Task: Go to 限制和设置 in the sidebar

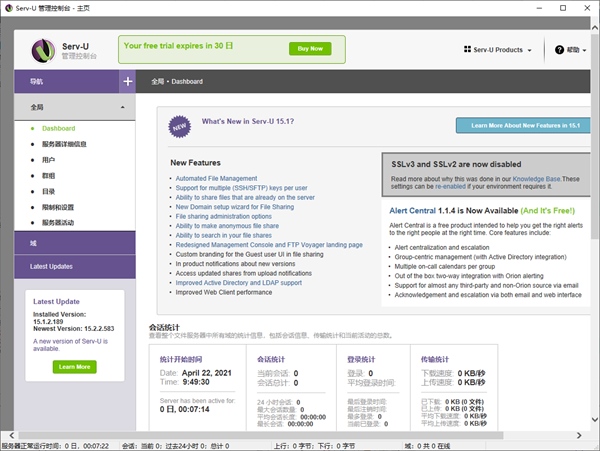Action: pyautogui.click(x=58, y=206)
